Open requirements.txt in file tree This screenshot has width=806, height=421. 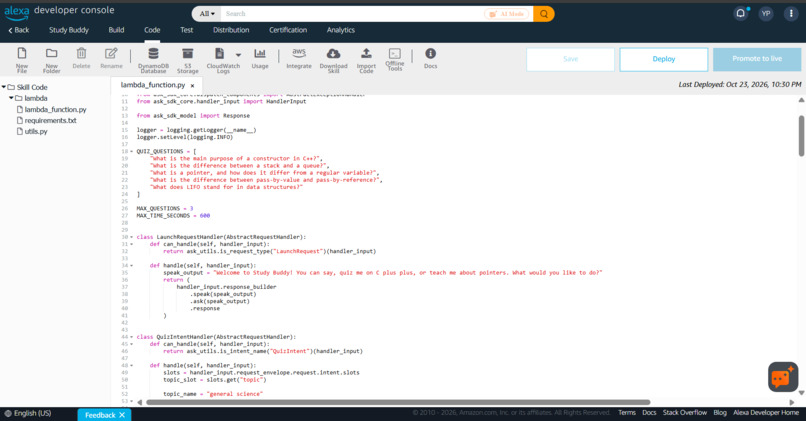tap(50, 120)
